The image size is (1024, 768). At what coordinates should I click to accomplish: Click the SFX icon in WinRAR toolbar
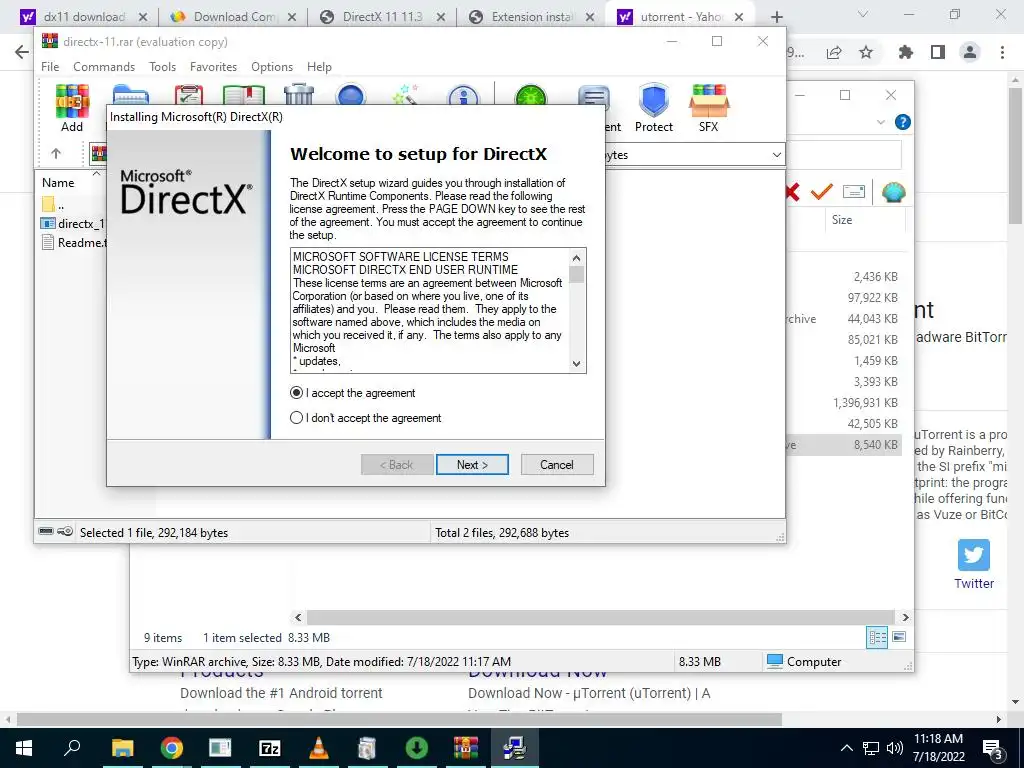[x=709, y=100]
